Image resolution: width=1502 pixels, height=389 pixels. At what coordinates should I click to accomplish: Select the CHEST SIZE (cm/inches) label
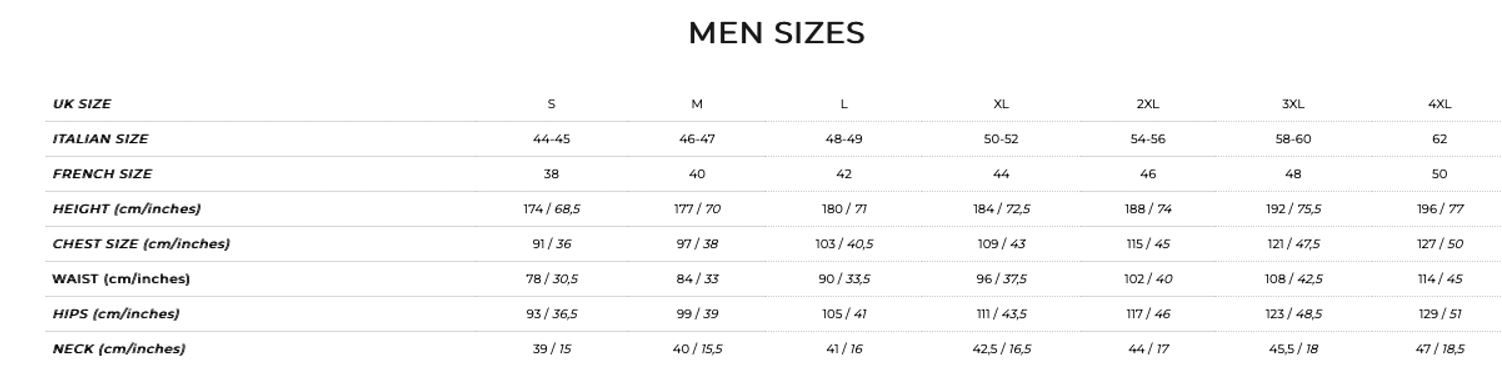[x=141, y=244]
